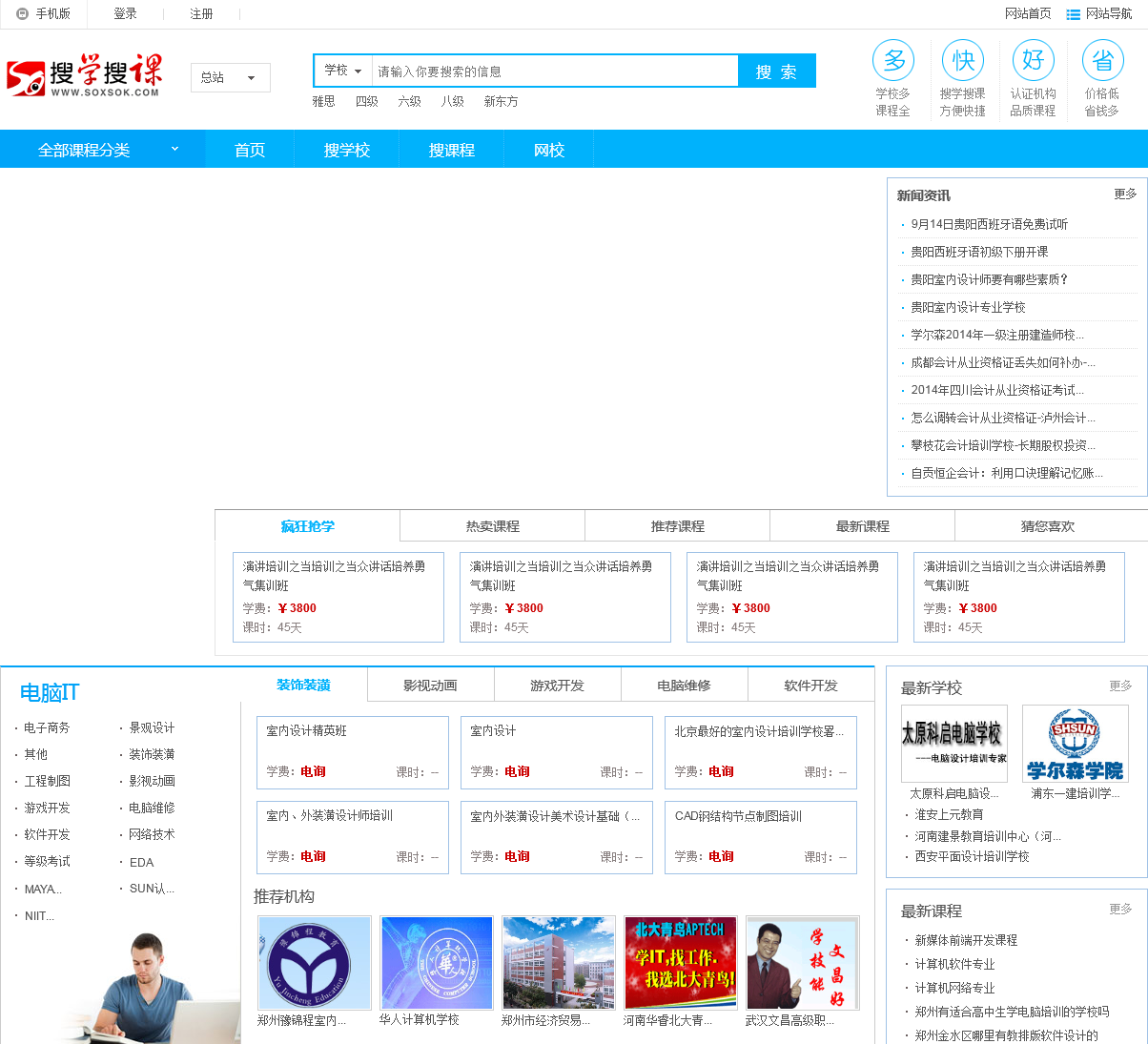
Task: Select the 装饰装潢 tab in 电脑IT section
Action: [x=304, y=685]
